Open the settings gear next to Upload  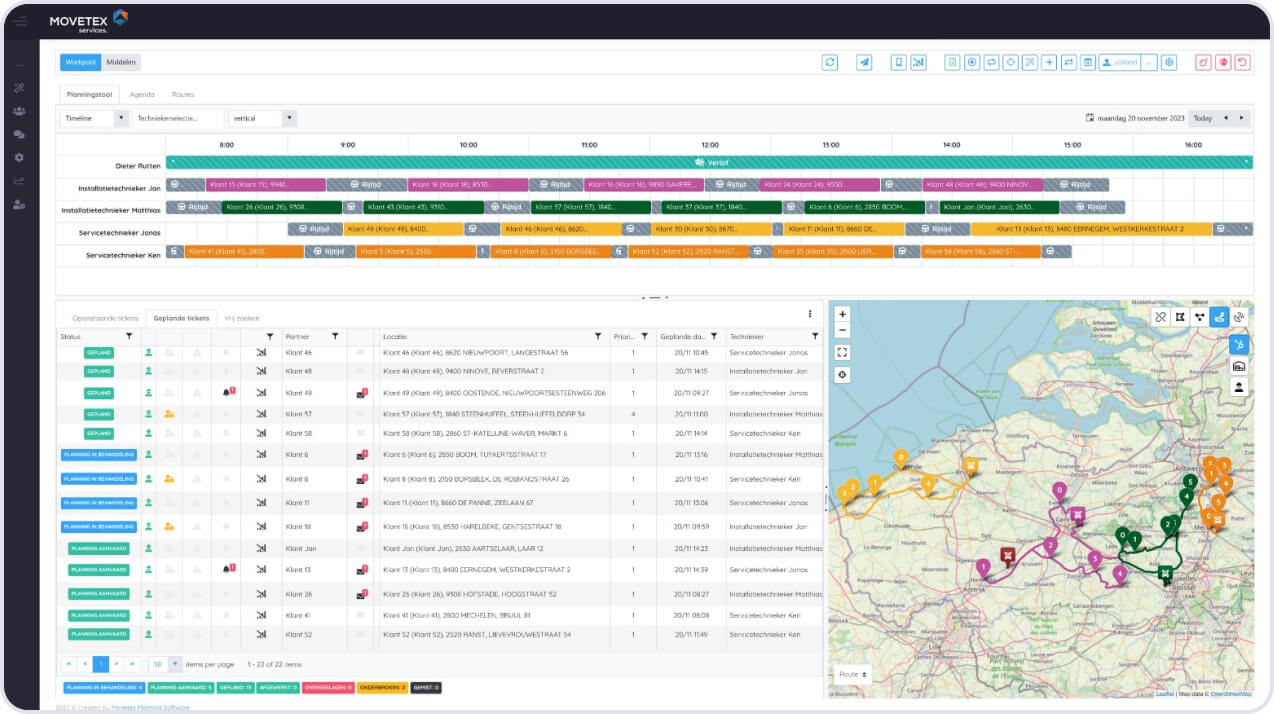pyautogui.click(x=1169, y=62)
